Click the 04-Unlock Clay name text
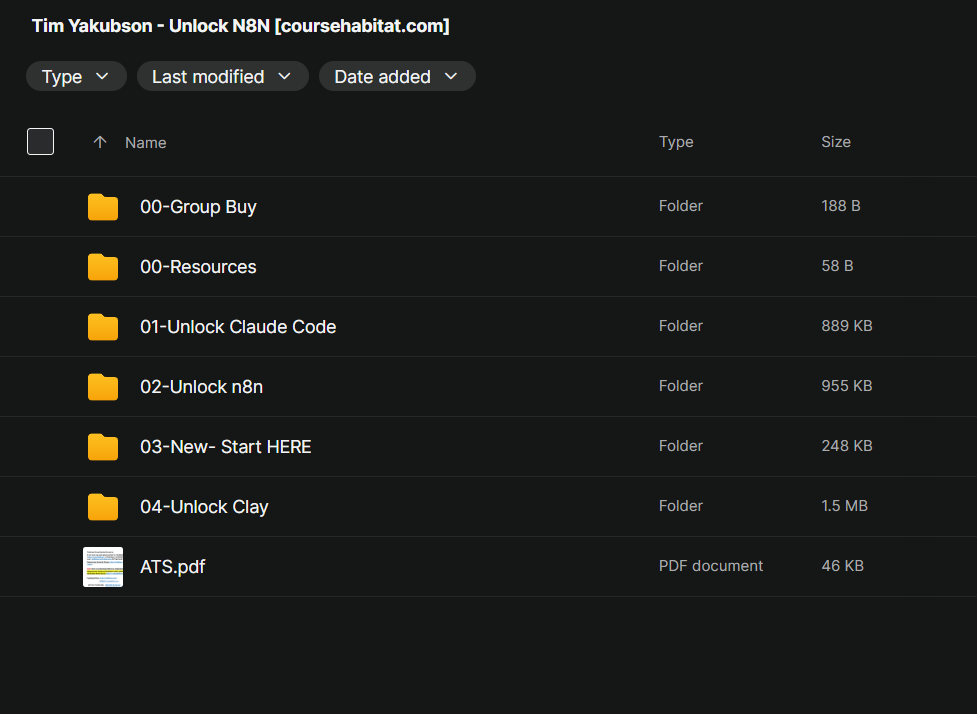The image size is (977, 714). click(x=204, y=507)
